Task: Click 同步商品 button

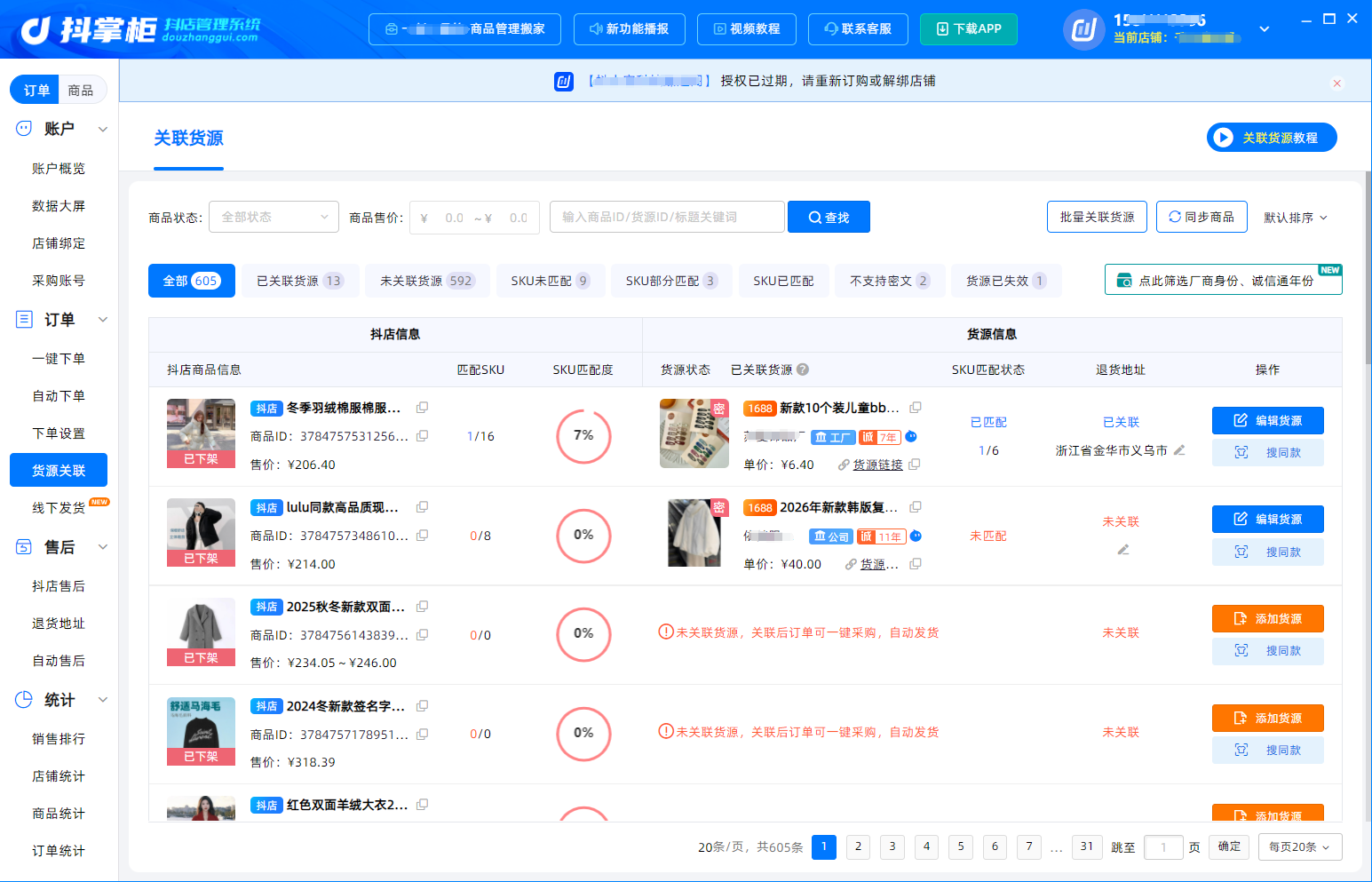Action: click(1201, 217)
